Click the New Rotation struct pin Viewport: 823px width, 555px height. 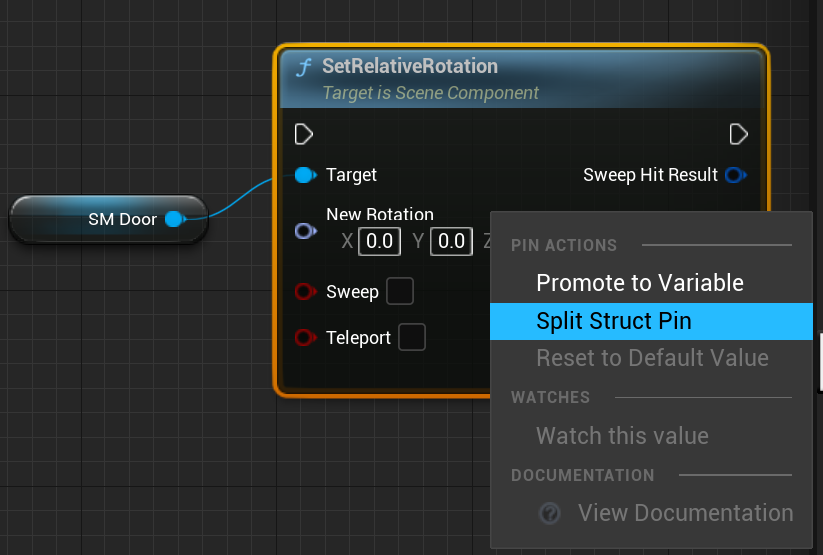coord(305,231)
